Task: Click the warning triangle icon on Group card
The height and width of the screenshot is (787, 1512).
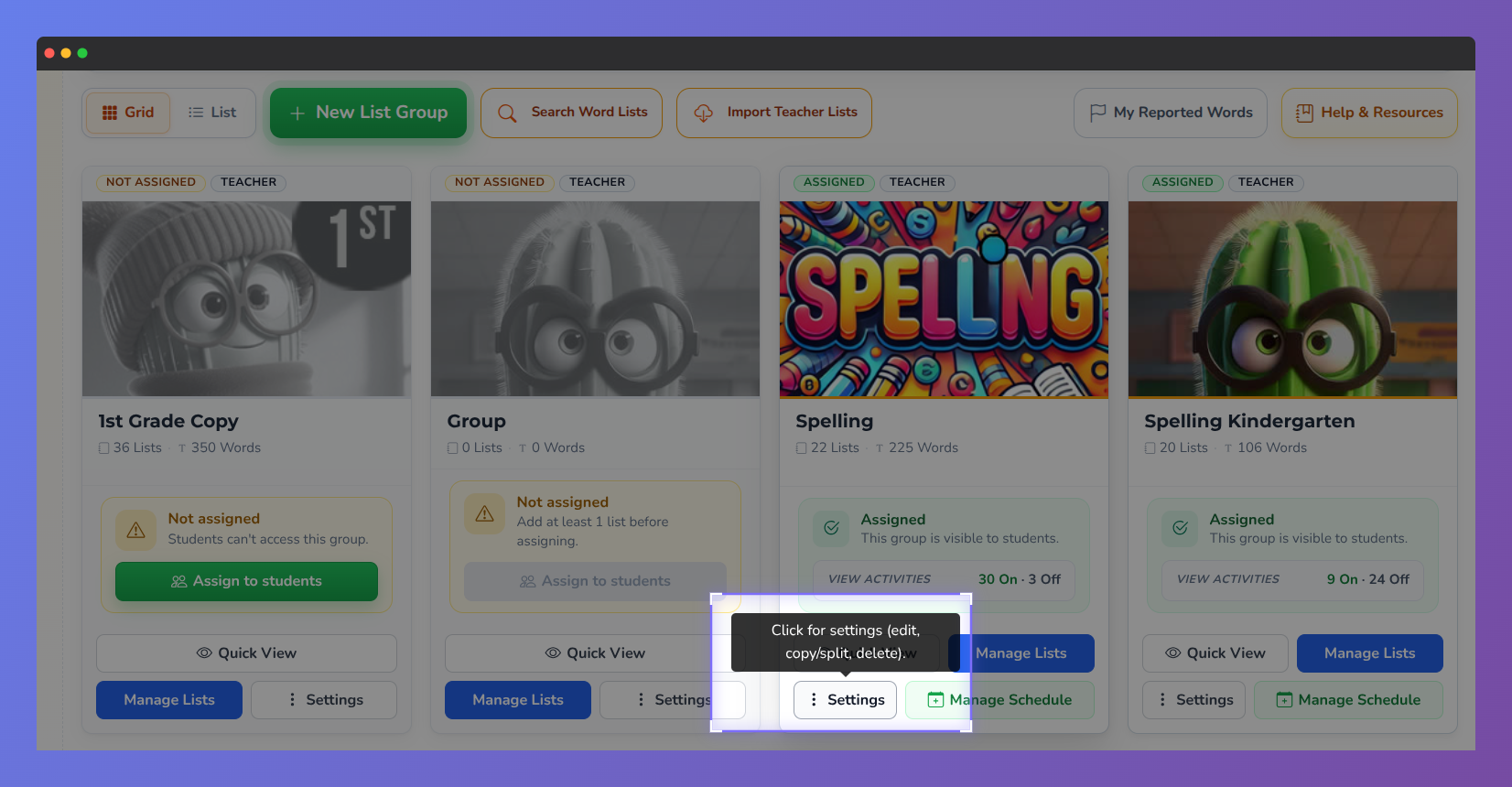Action: (x=485, y=514)
